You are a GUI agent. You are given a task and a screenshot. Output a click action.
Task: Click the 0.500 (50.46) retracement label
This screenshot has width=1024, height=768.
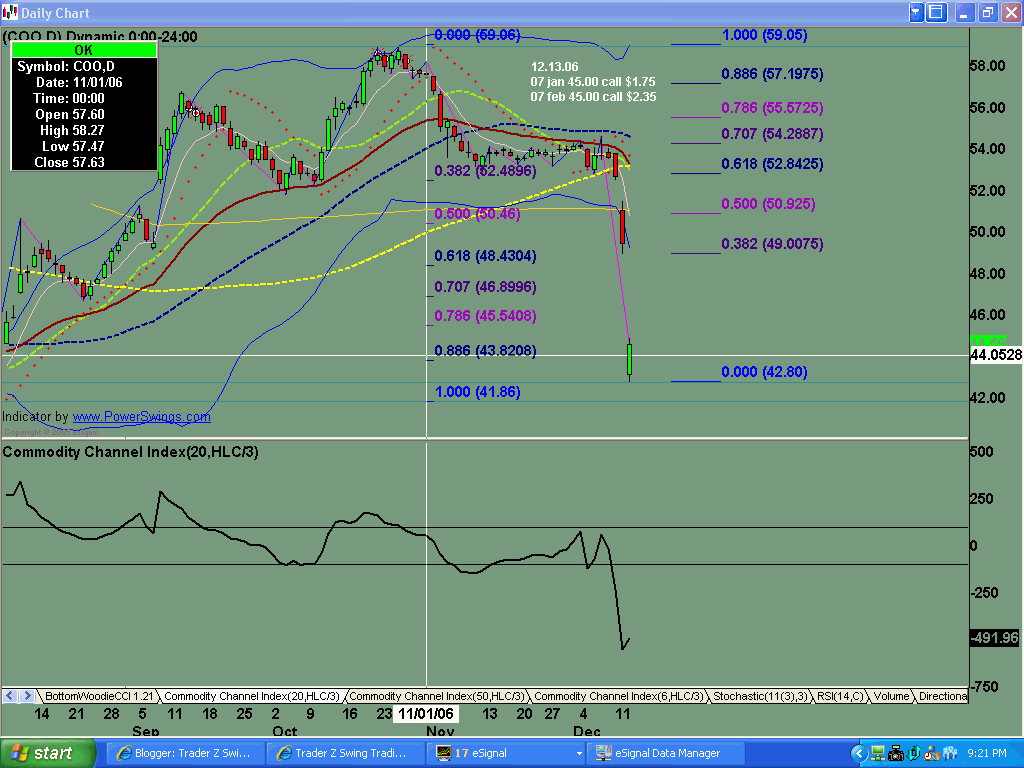point(477,214)
